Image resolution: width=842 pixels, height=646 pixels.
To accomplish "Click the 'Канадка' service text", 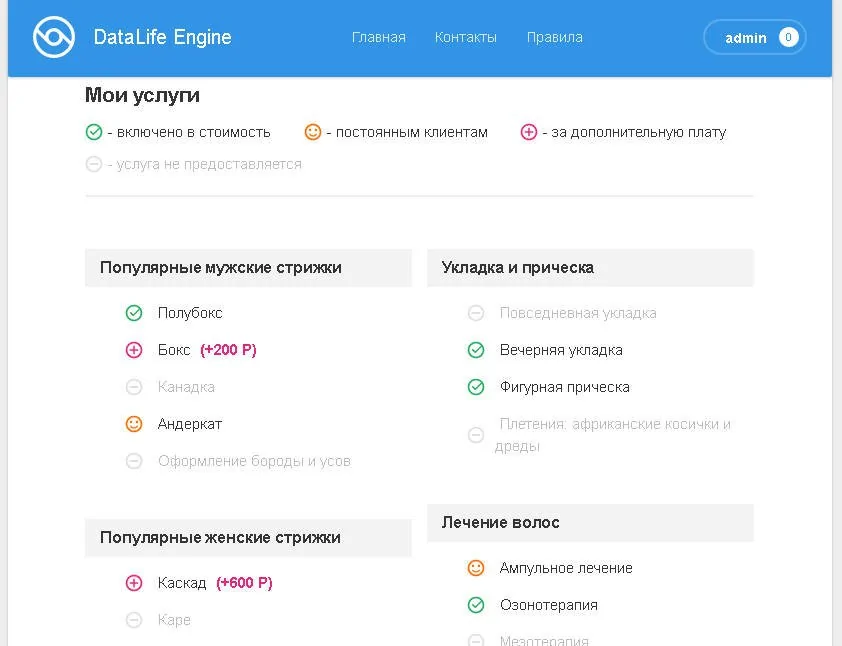I will [186, 387].
